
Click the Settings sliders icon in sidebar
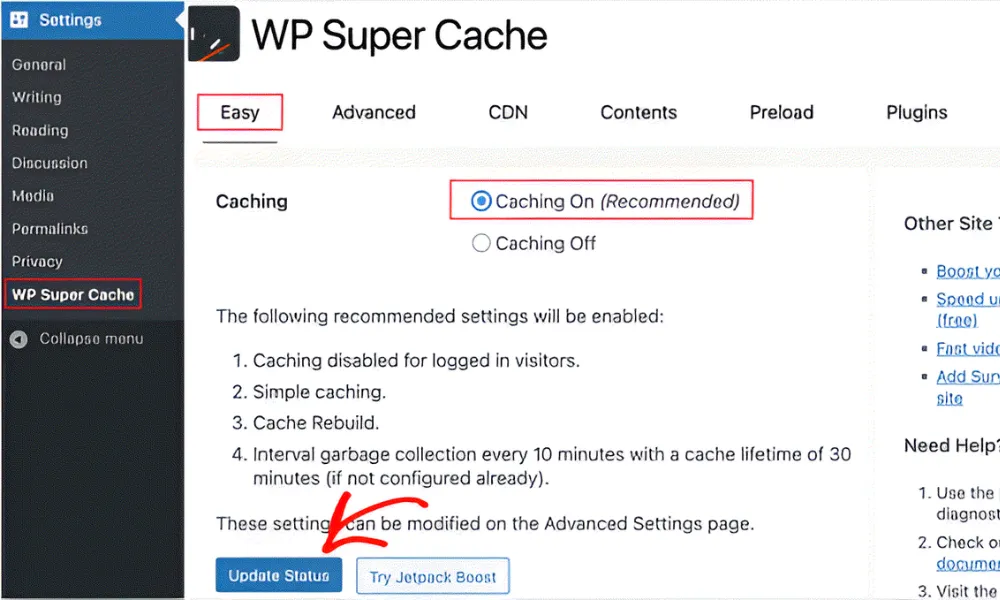[x=19, y=20]
